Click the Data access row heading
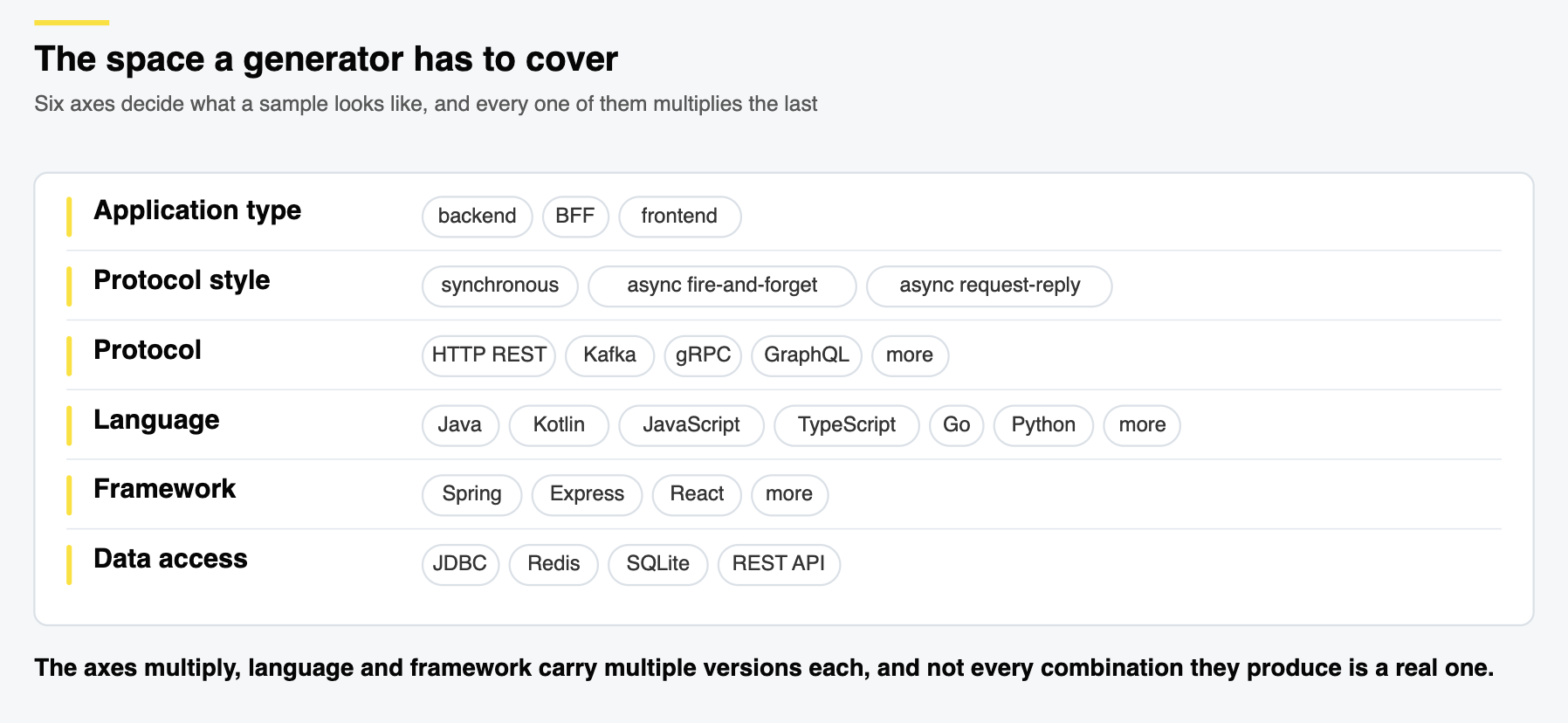1568x723 pixels. [170, 559]
